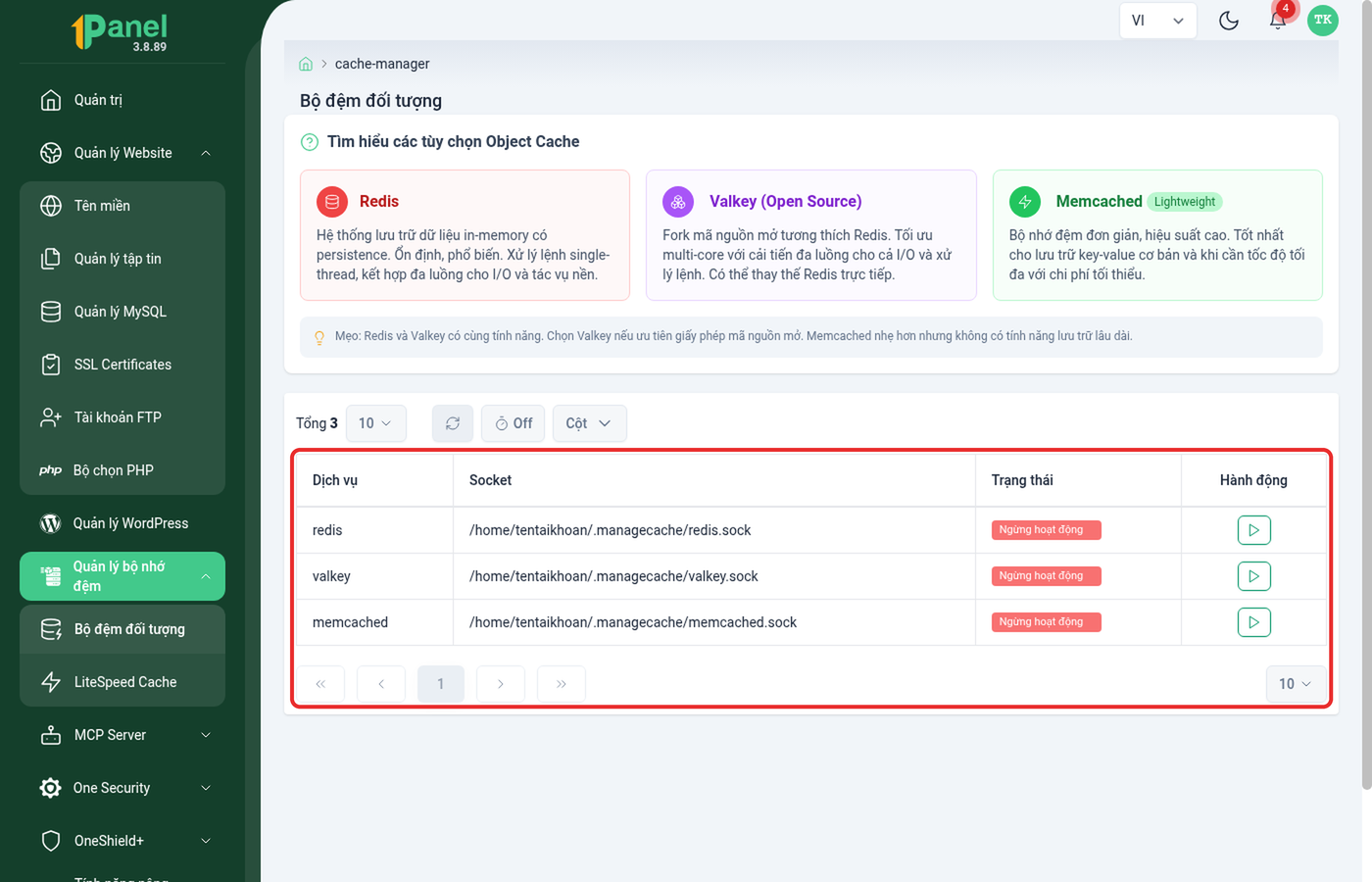Click the cache-manager breadcrumb

[x=382, y=64]
